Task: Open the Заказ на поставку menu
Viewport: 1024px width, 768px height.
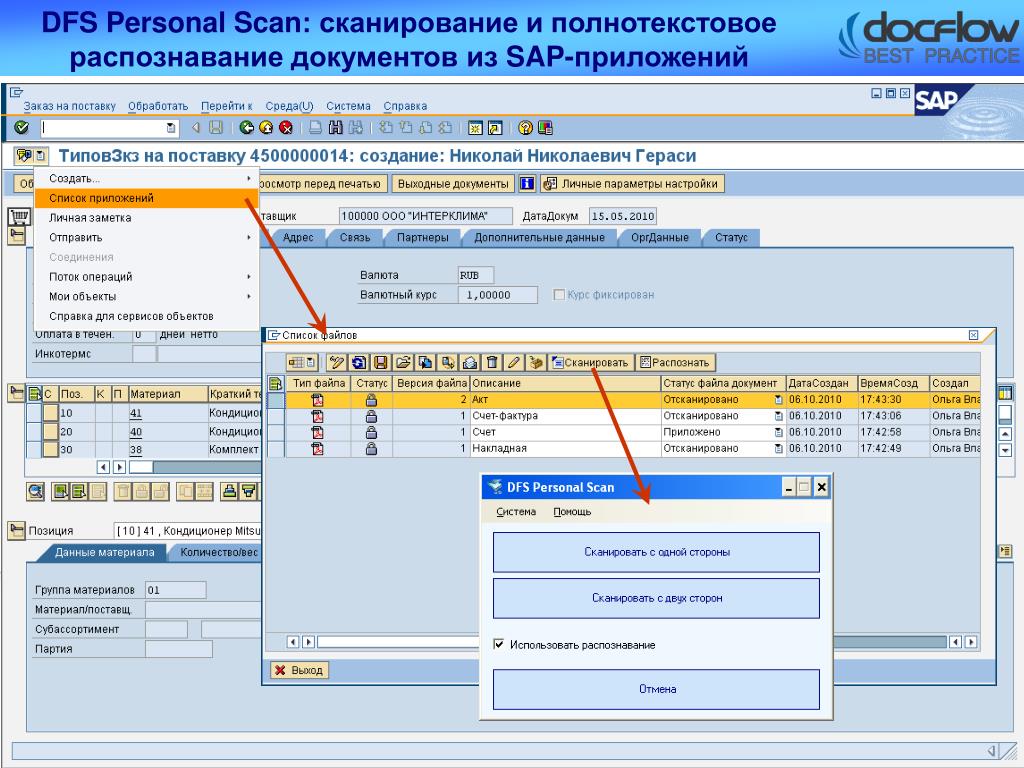Action: point(70,106)
